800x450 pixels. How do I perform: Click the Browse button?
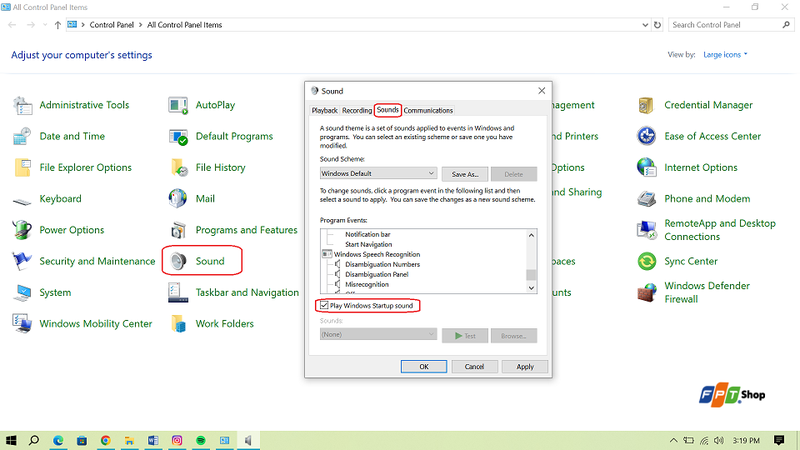pyautogui.click(x=514, y=336)
